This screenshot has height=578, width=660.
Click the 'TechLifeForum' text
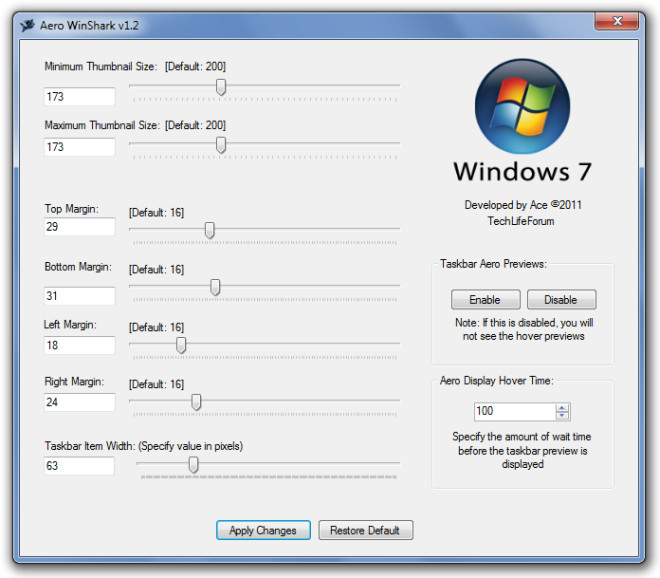click(x=521, y=221)
